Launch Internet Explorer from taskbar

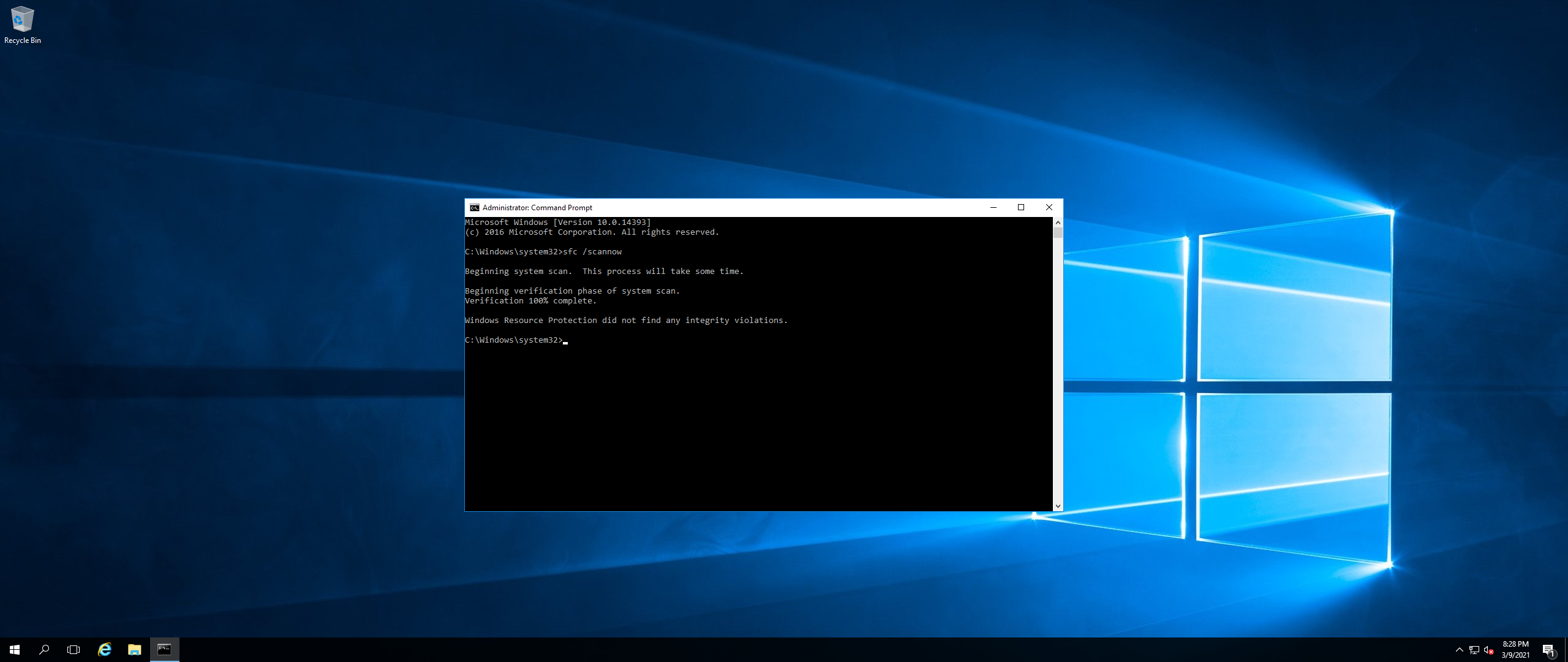coord(105,650)
